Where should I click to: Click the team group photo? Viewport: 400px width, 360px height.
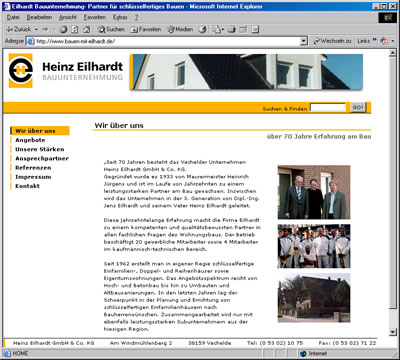click(x=314, y=246)
